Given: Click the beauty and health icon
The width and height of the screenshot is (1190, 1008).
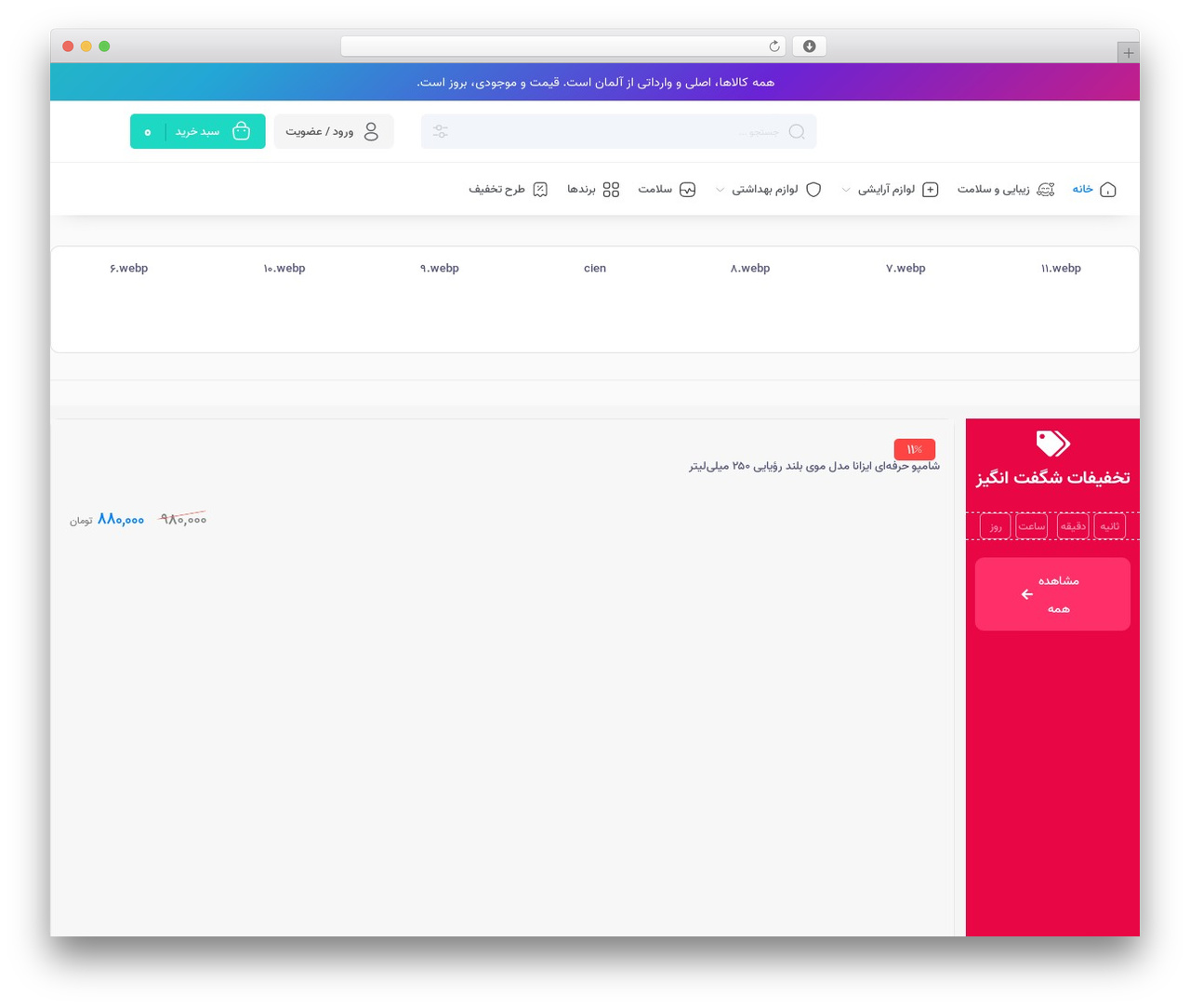Looking at the screenshot, I should click(1046, 190).
